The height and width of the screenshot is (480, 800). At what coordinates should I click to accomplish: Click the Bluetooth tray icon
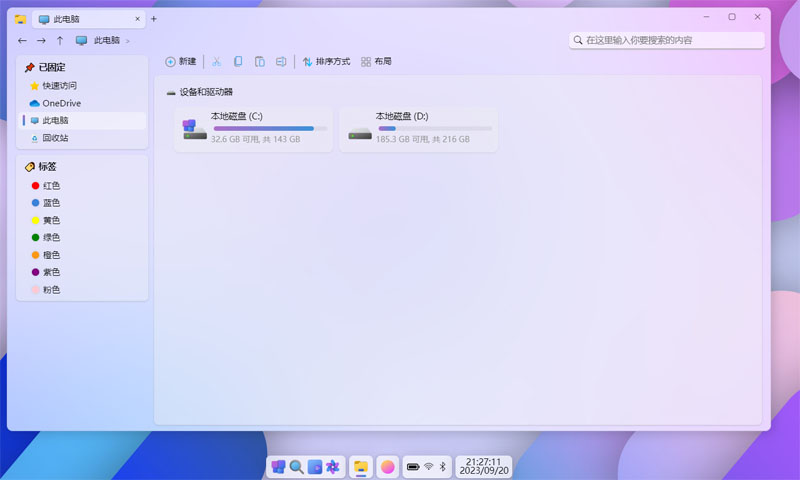(443, 467)
